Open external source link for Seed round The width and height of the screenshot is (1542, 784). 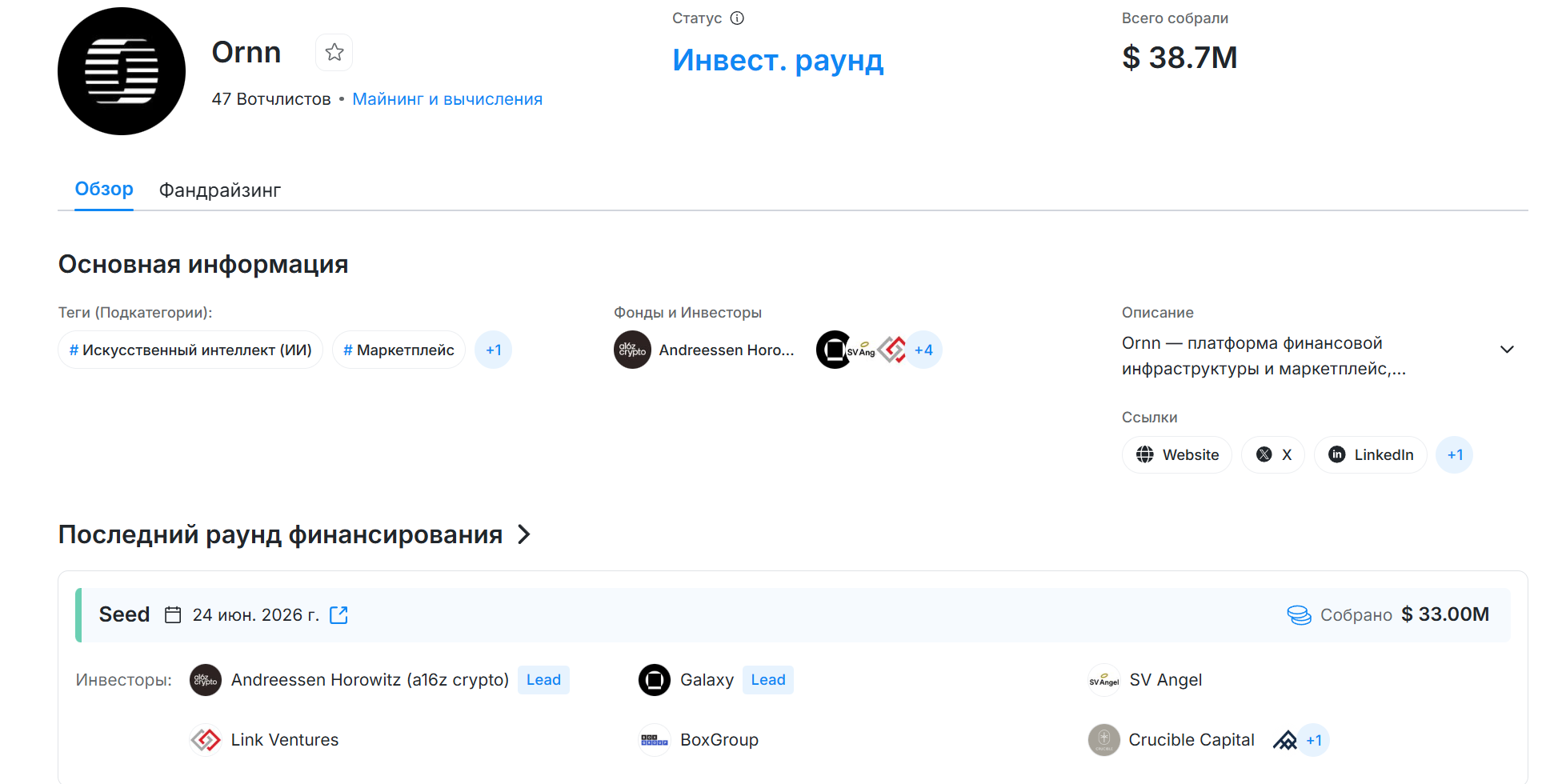[x=339, y=614]
